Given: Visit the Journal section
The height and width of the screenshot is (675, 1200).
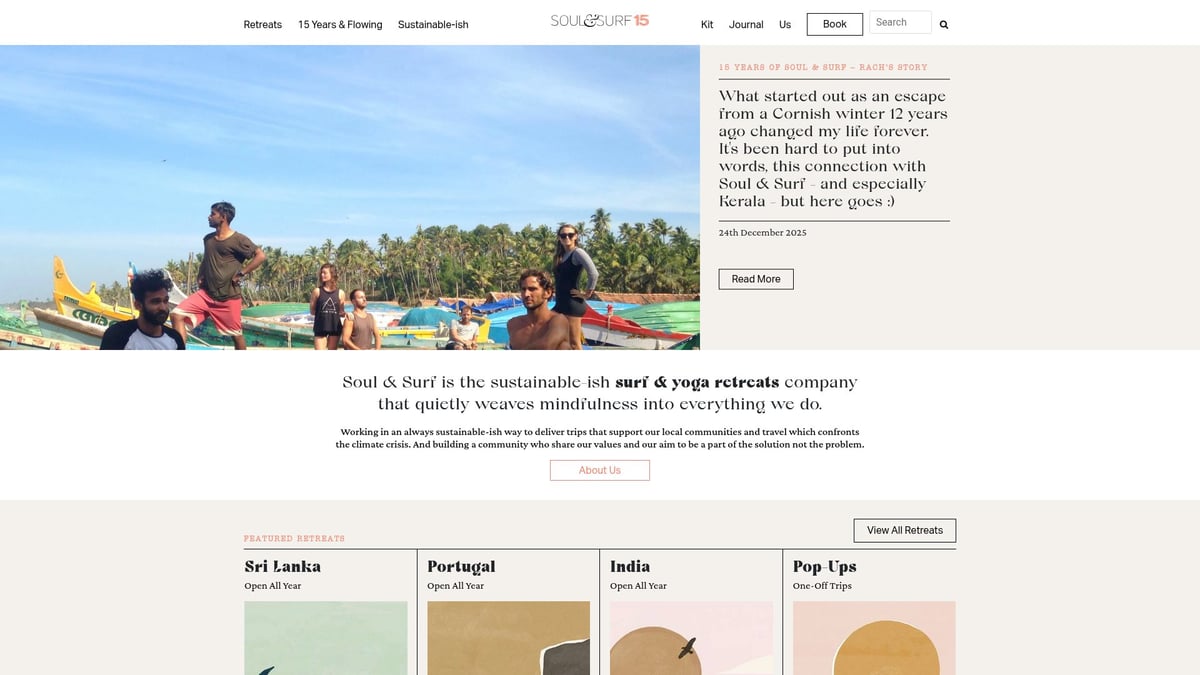Looking at the screenshot, I should tap(746, 25).
